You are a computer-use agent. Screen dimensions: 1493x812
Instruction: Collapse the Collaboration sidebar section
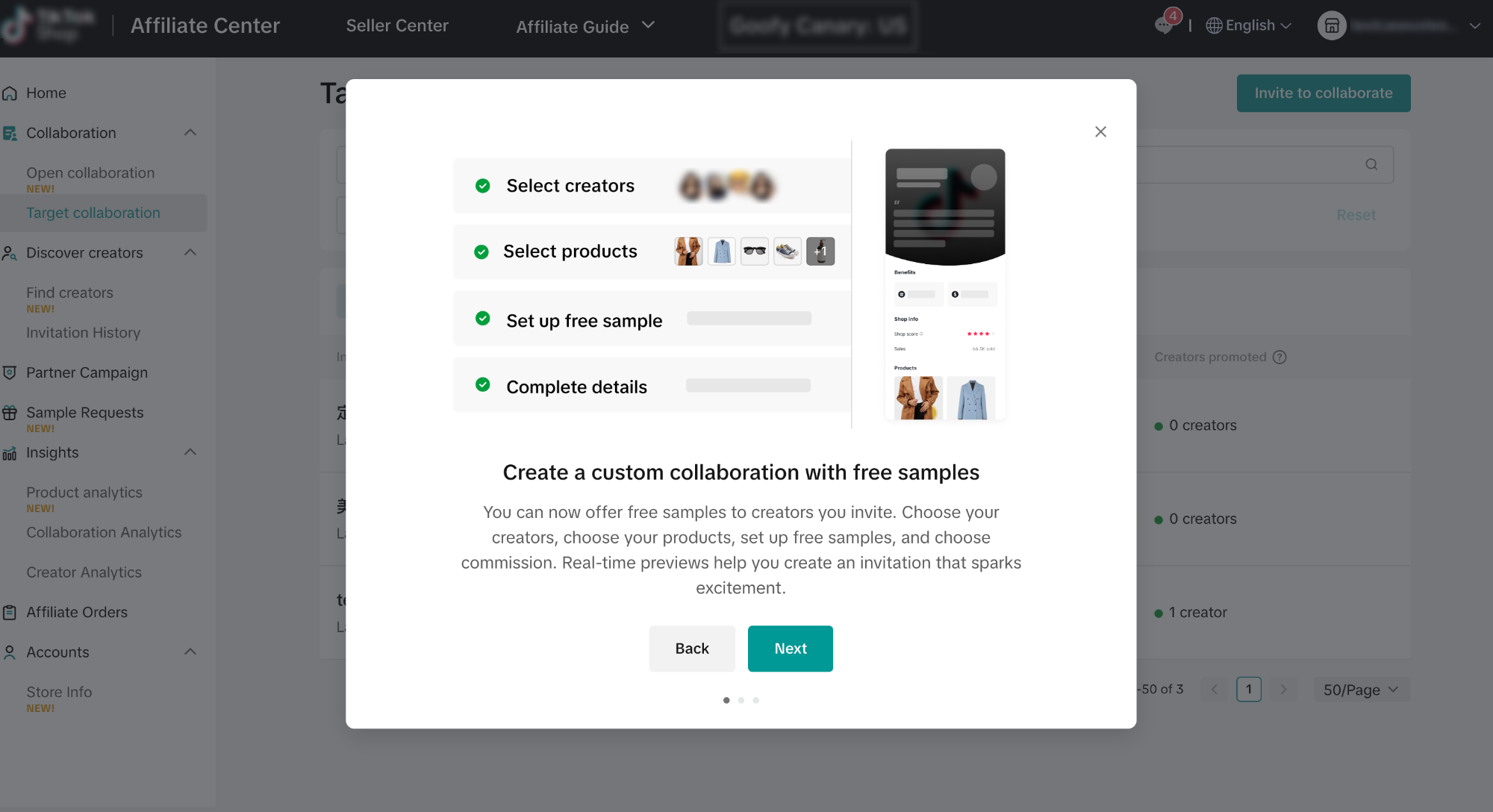click(190, 133)
